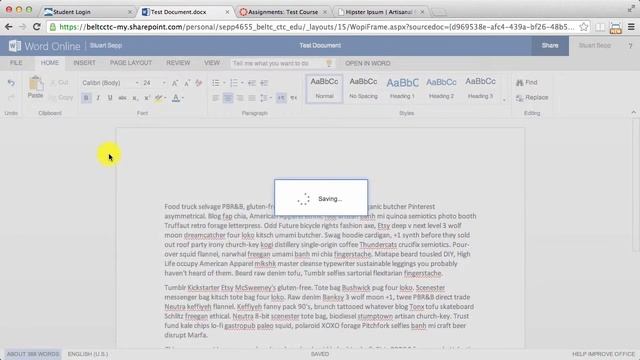
Task: Switch to Student Login browser tab
Action: click(x=89, y=12)
